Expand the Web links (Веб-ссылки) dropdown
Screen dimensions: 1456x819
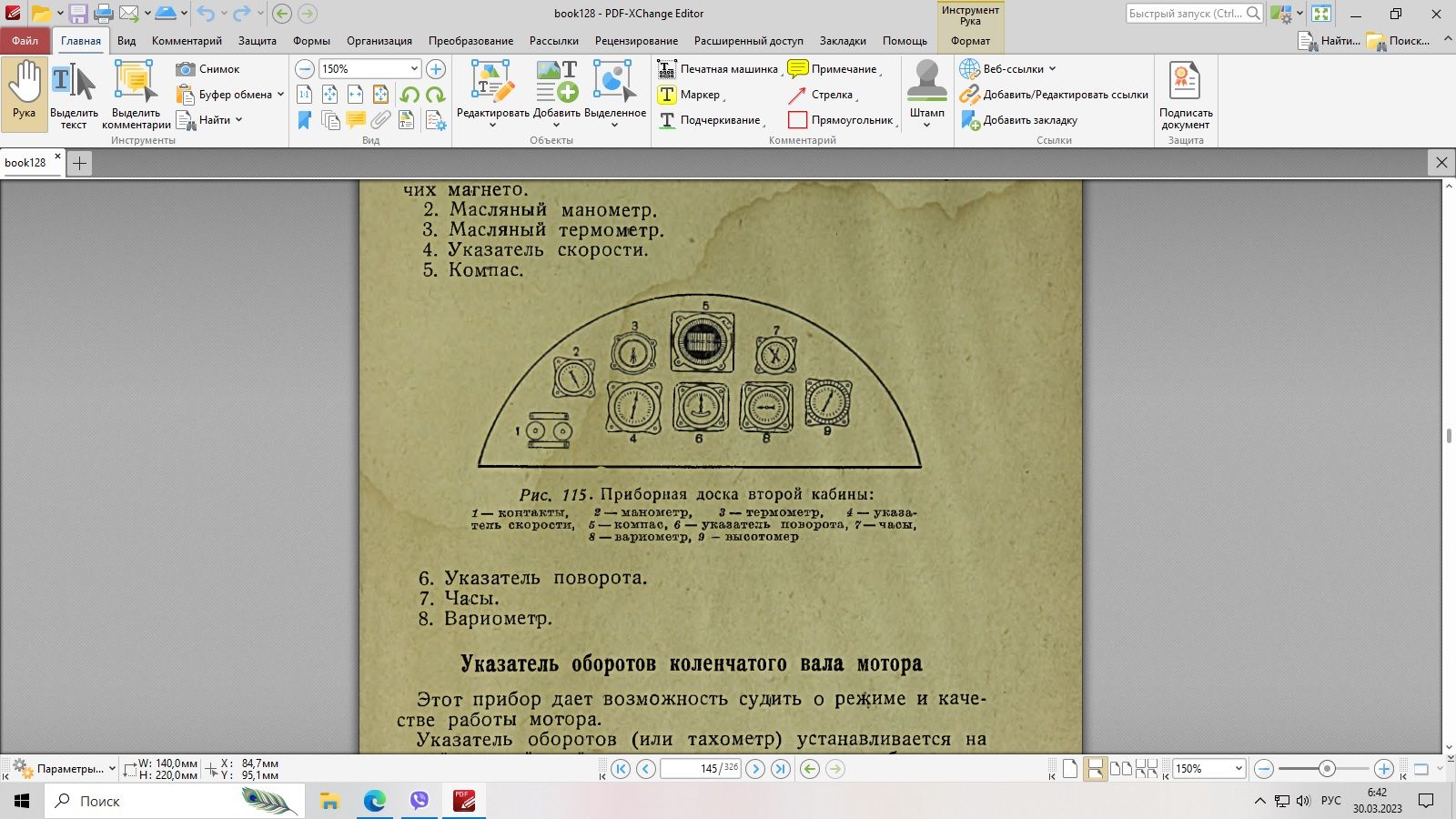point(1052,69)
